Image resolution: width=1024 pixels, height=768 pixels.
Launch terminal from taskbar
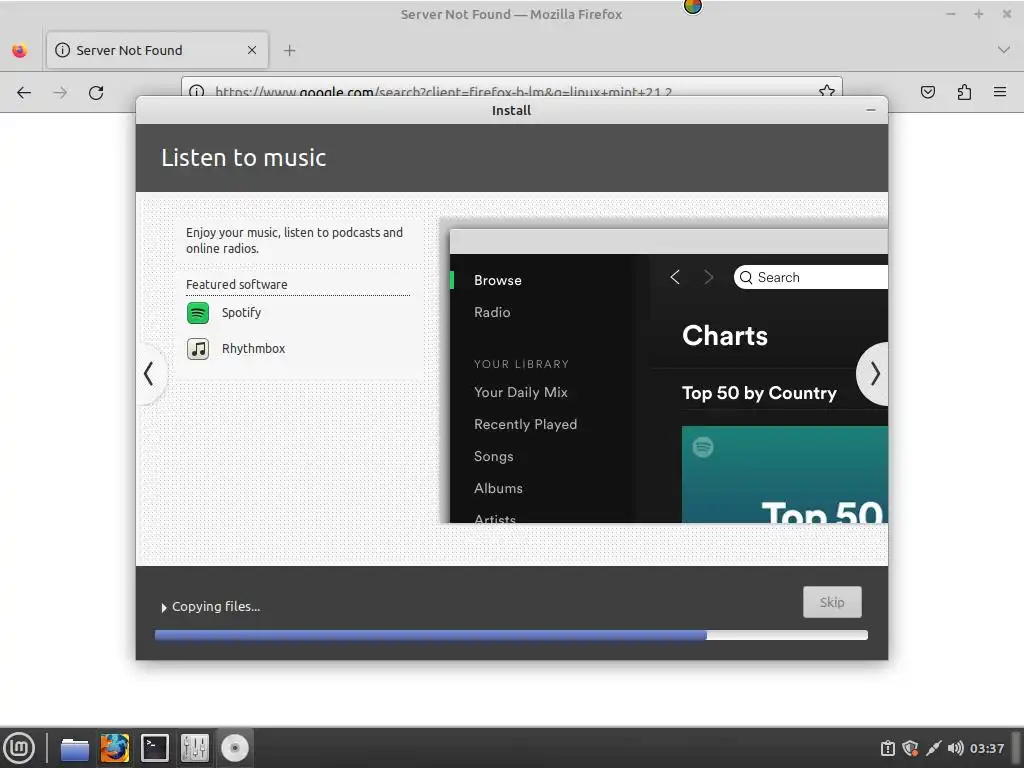coord(155,748)
